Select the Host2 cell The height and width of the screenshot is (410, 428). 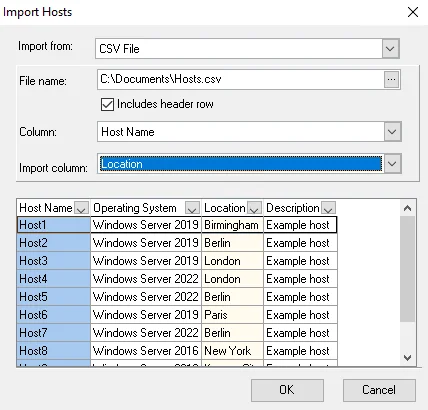[x=54, y=243]
